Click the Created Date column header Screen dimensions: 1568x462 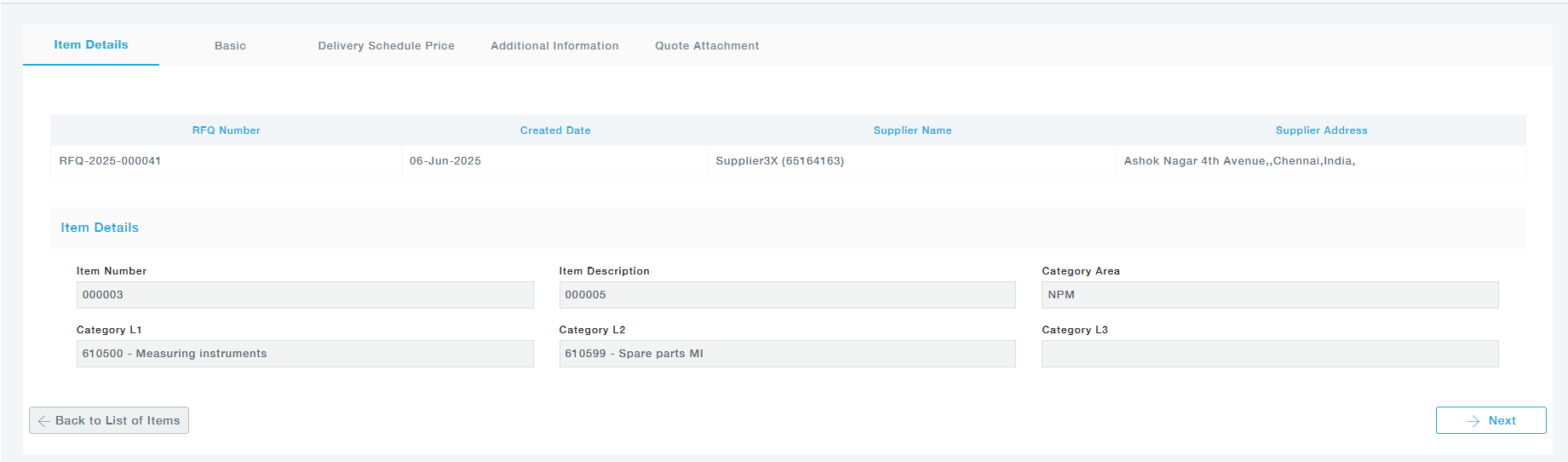[555, 130]
